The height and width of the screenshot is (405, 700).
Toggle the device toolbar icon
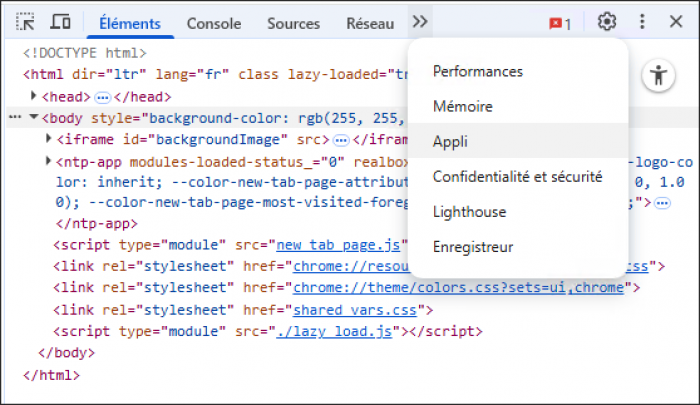tap(60, 22)
